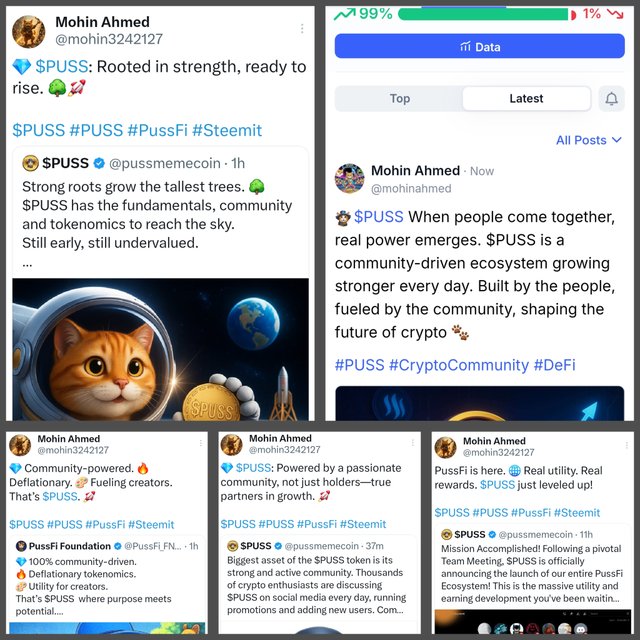Click the #DeFi hashtag

coord(555,365)
